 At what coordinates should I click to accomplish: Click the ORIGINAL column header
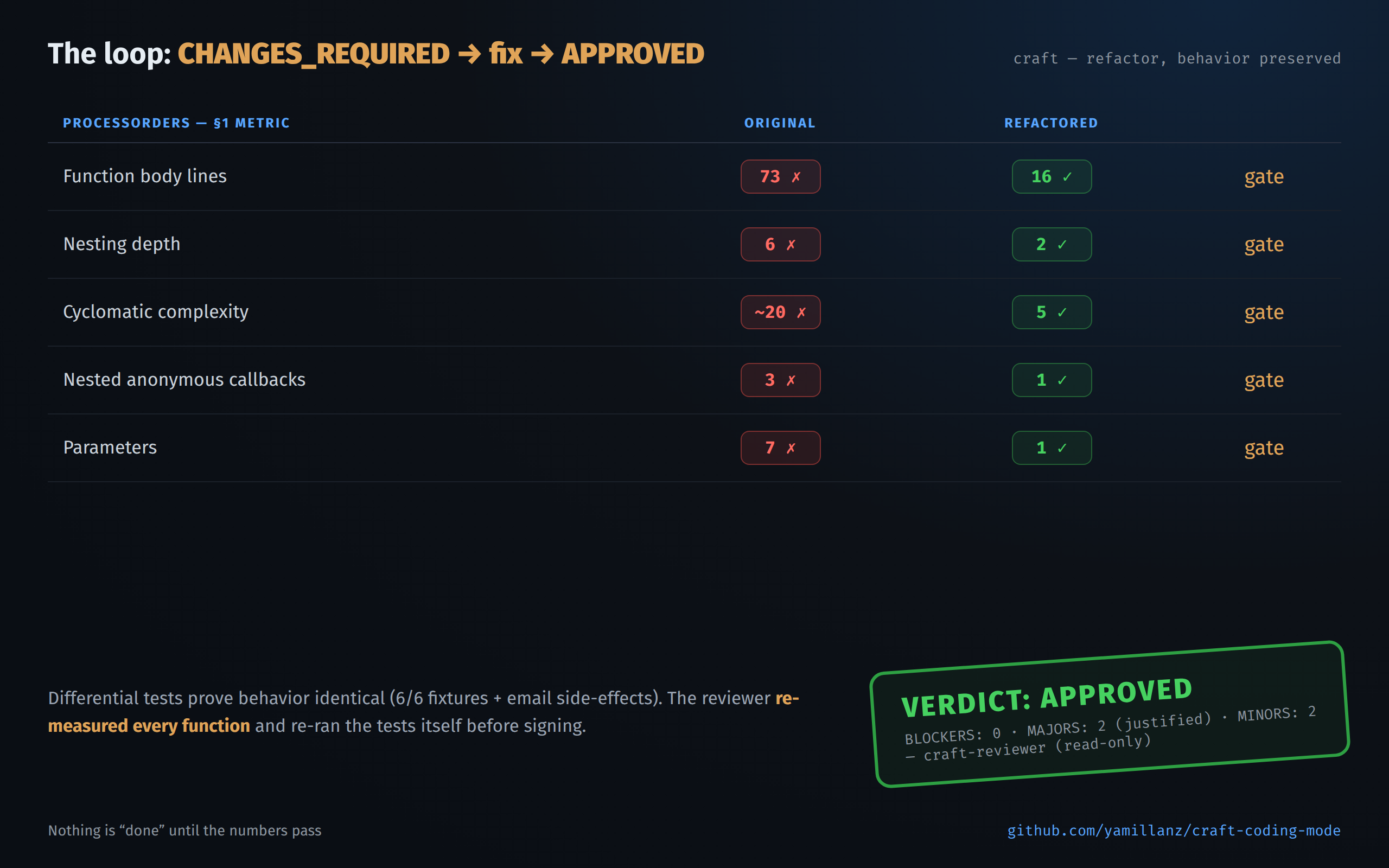pos(780,123)
